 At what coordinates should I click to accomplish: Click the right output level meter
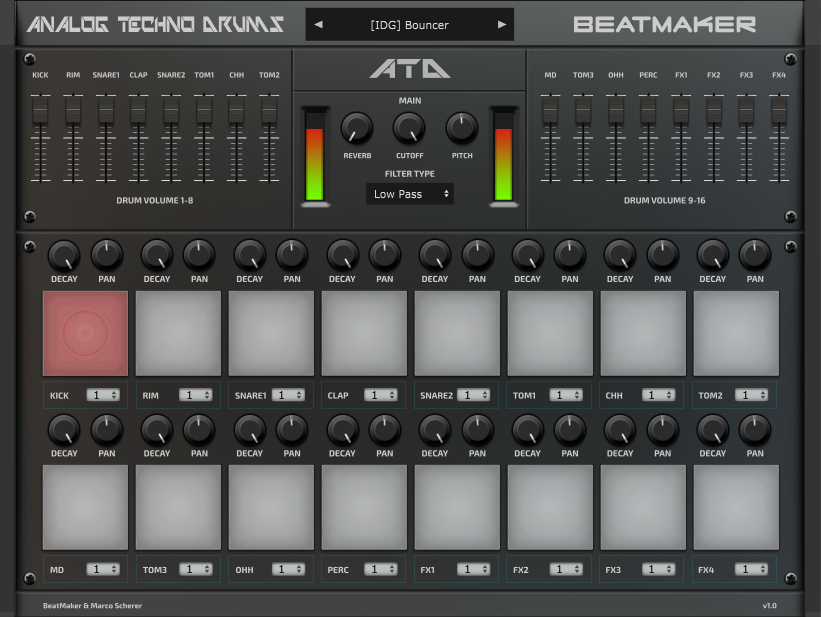(x=504, y=156)
